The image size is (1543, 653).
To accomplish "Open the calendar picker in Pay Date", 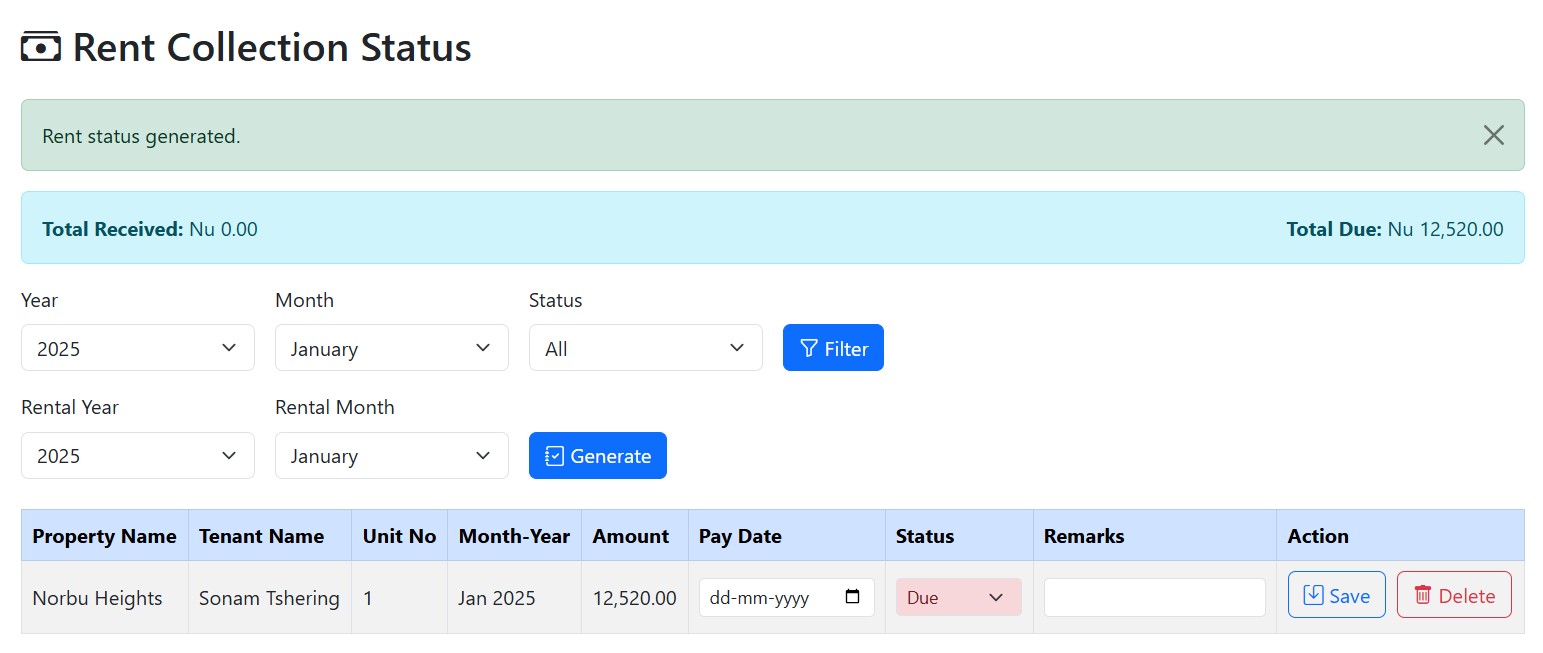I will [x=852, y=597].
